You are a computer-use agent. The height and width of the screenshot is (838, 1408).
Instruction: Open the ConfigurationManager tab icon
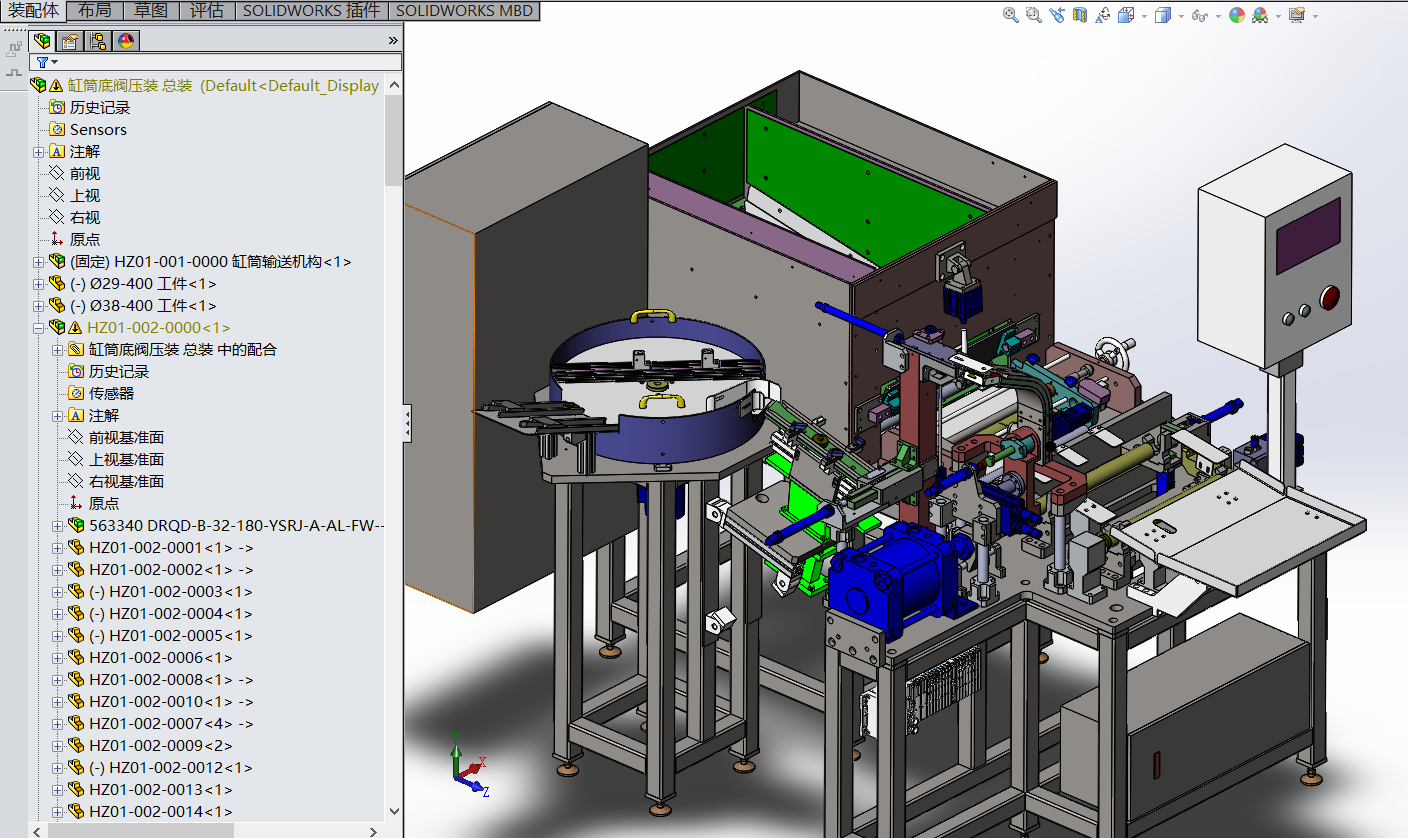(98, 41)
